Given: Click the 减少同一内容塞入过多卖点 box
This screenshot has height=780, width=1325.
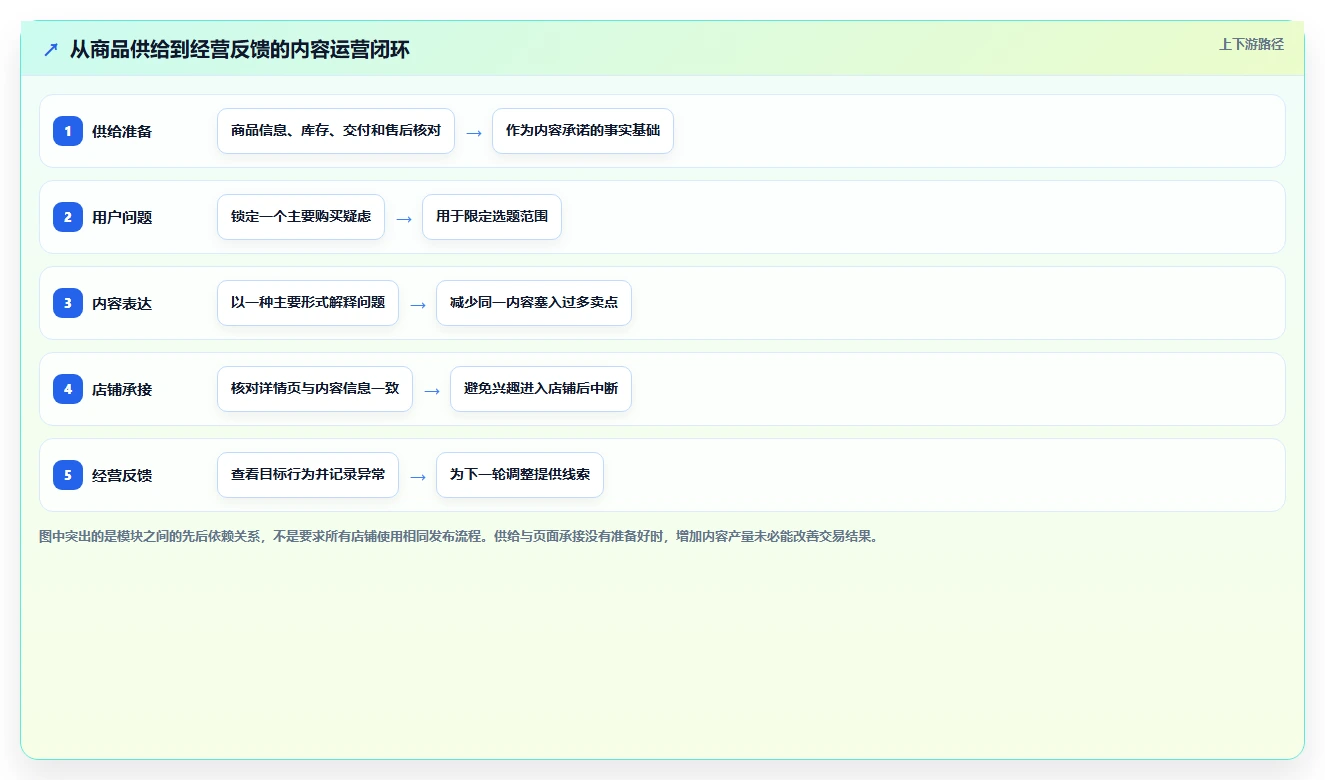Looking at the screenshot, I should pyautogui.click(x=534, y=303).
